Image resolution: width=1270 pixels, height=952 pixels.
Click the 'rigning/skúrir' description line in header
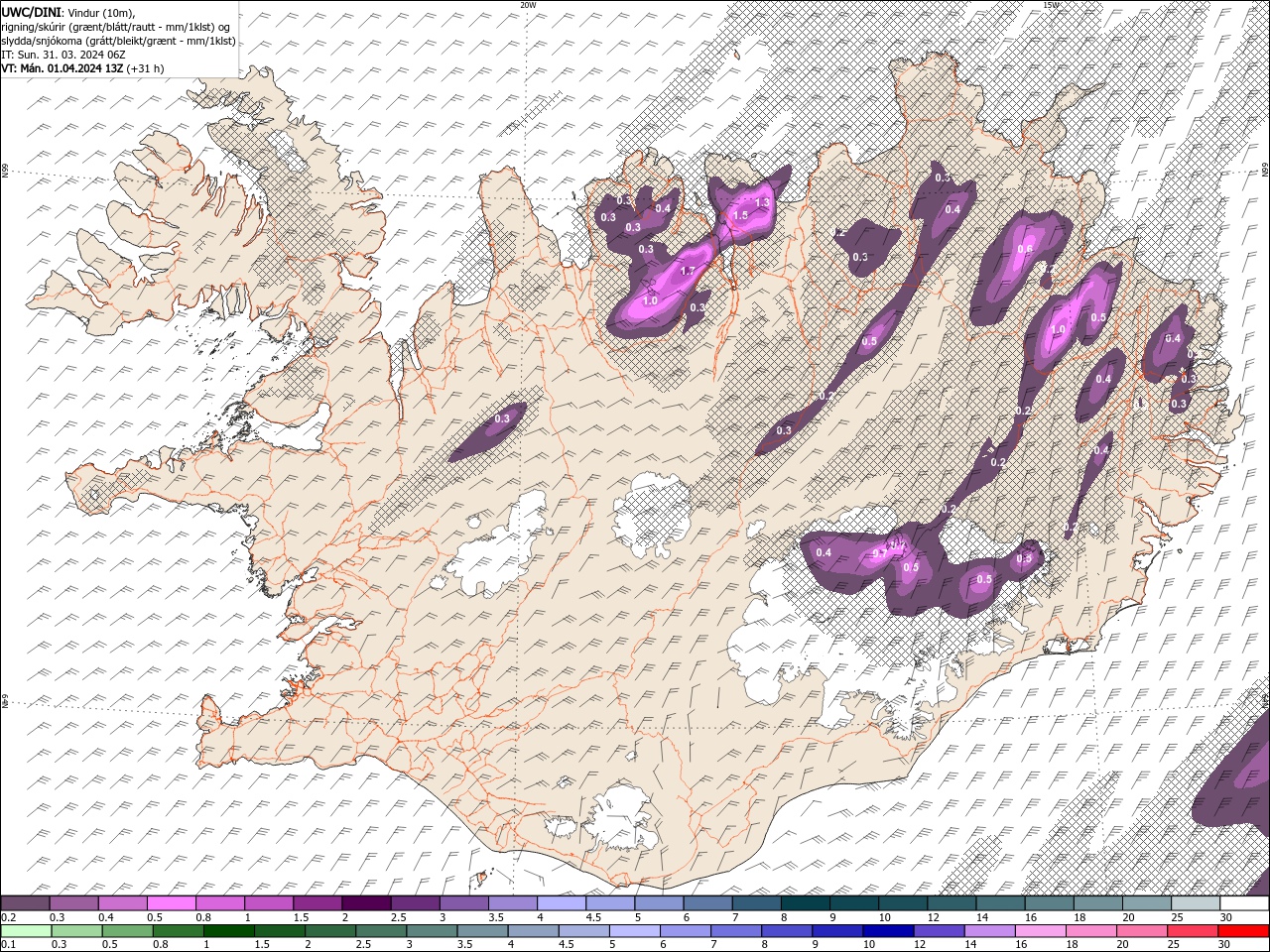coord(116,26)
